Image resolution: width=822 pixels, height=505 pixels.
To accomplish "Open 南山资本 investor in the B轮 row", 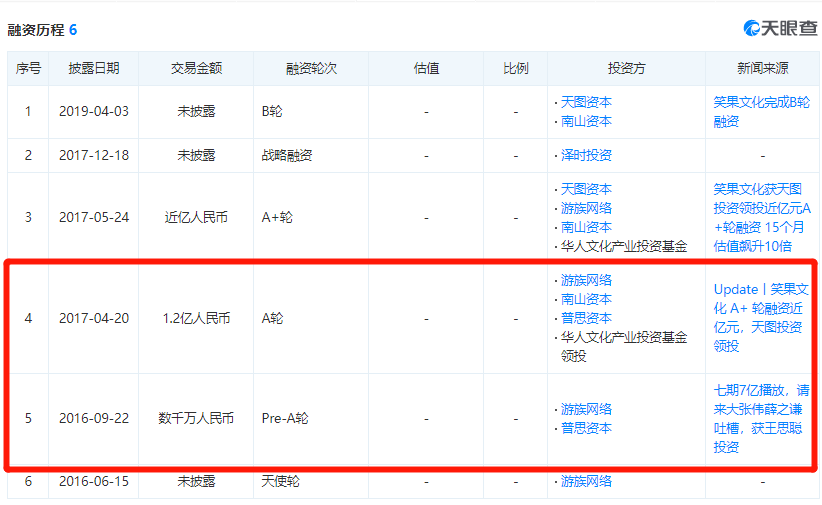I will tap(586, 121).
